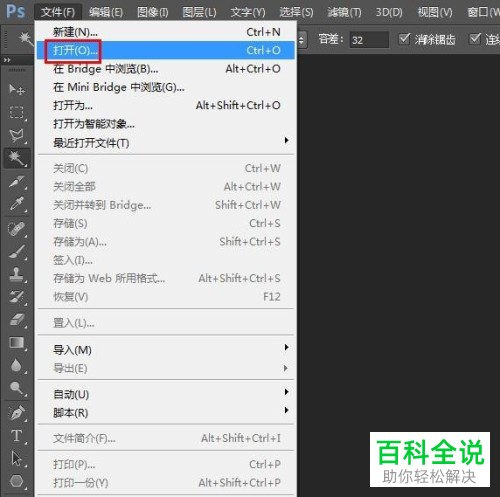
Task: Select the Path Selection tool
Action: [16, 458]
